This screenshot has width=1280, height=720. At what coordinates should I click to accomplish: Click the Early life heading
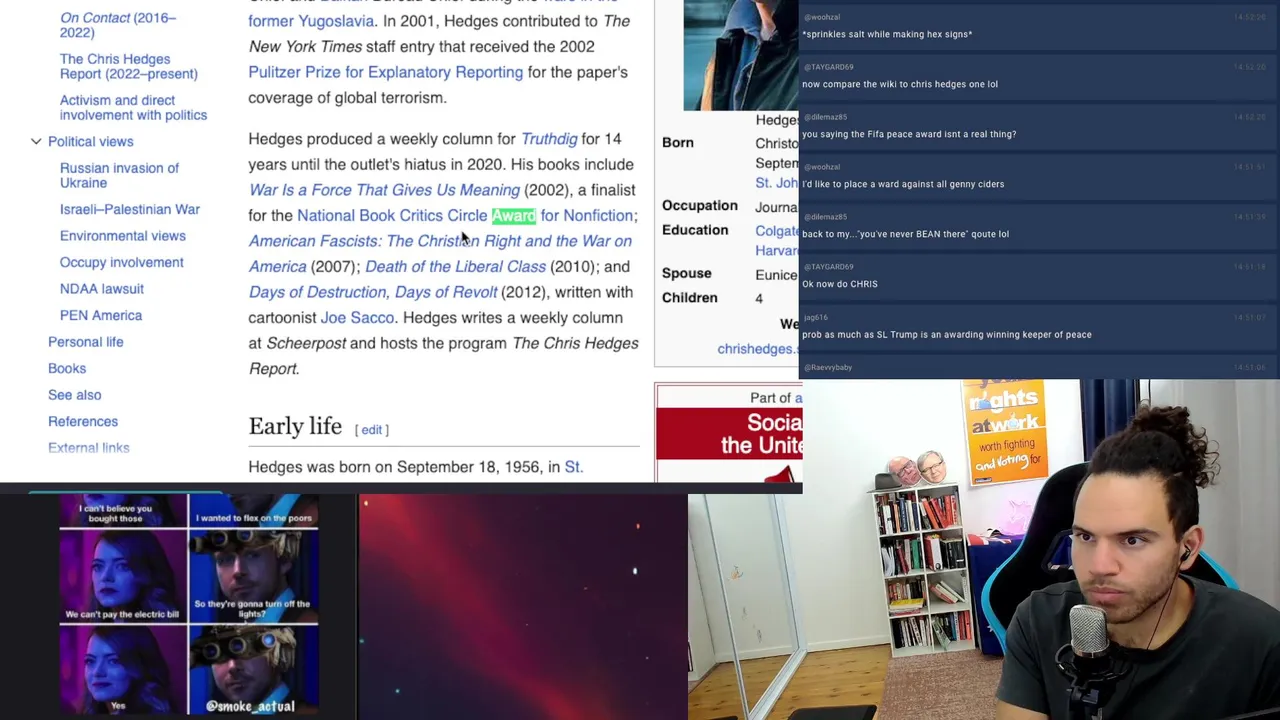295,426
